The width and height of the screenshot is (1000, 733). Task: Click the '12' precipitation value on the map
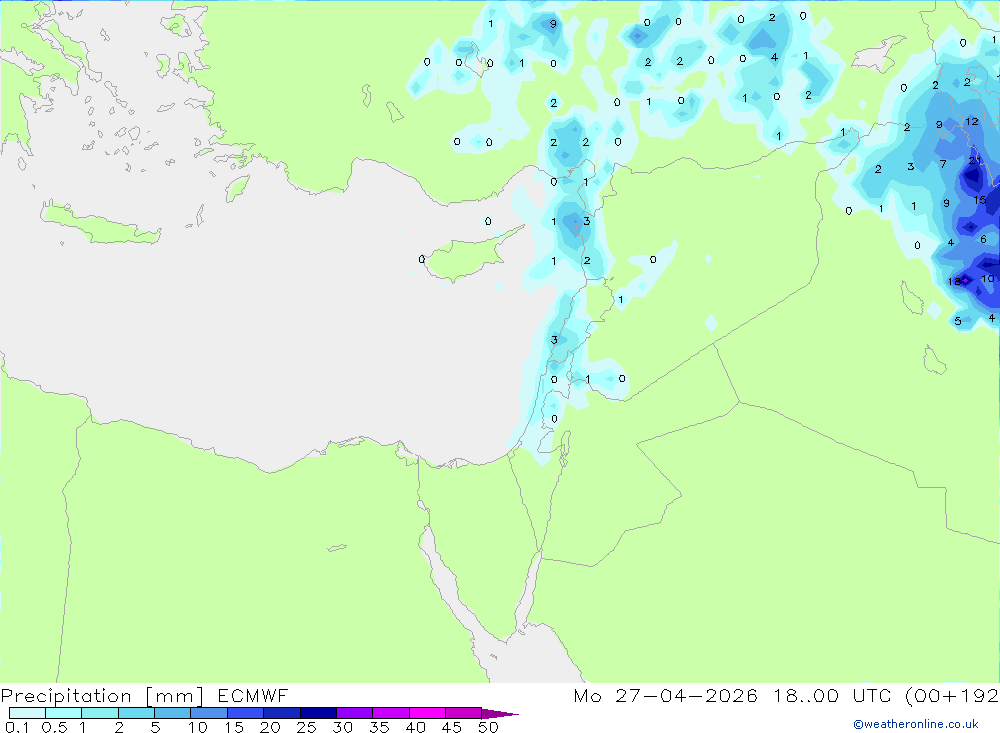tap(972, 121)
